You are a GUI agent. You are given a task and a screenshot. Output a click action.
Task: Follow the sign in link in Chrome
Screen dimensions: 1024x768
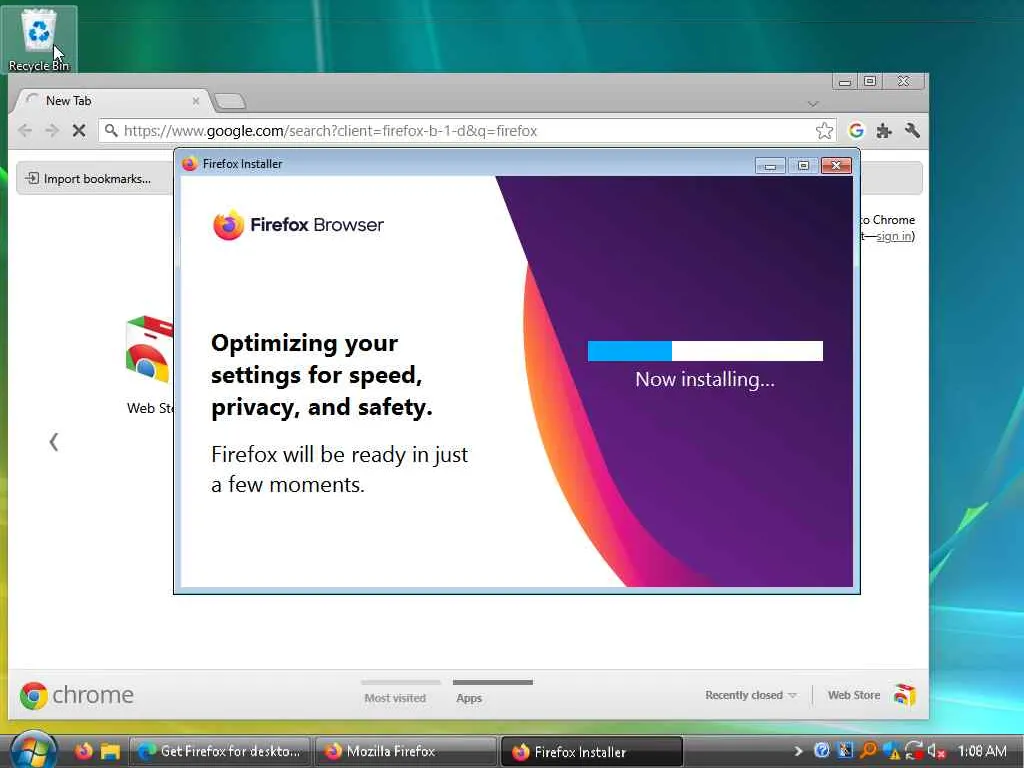coord(893,236)
